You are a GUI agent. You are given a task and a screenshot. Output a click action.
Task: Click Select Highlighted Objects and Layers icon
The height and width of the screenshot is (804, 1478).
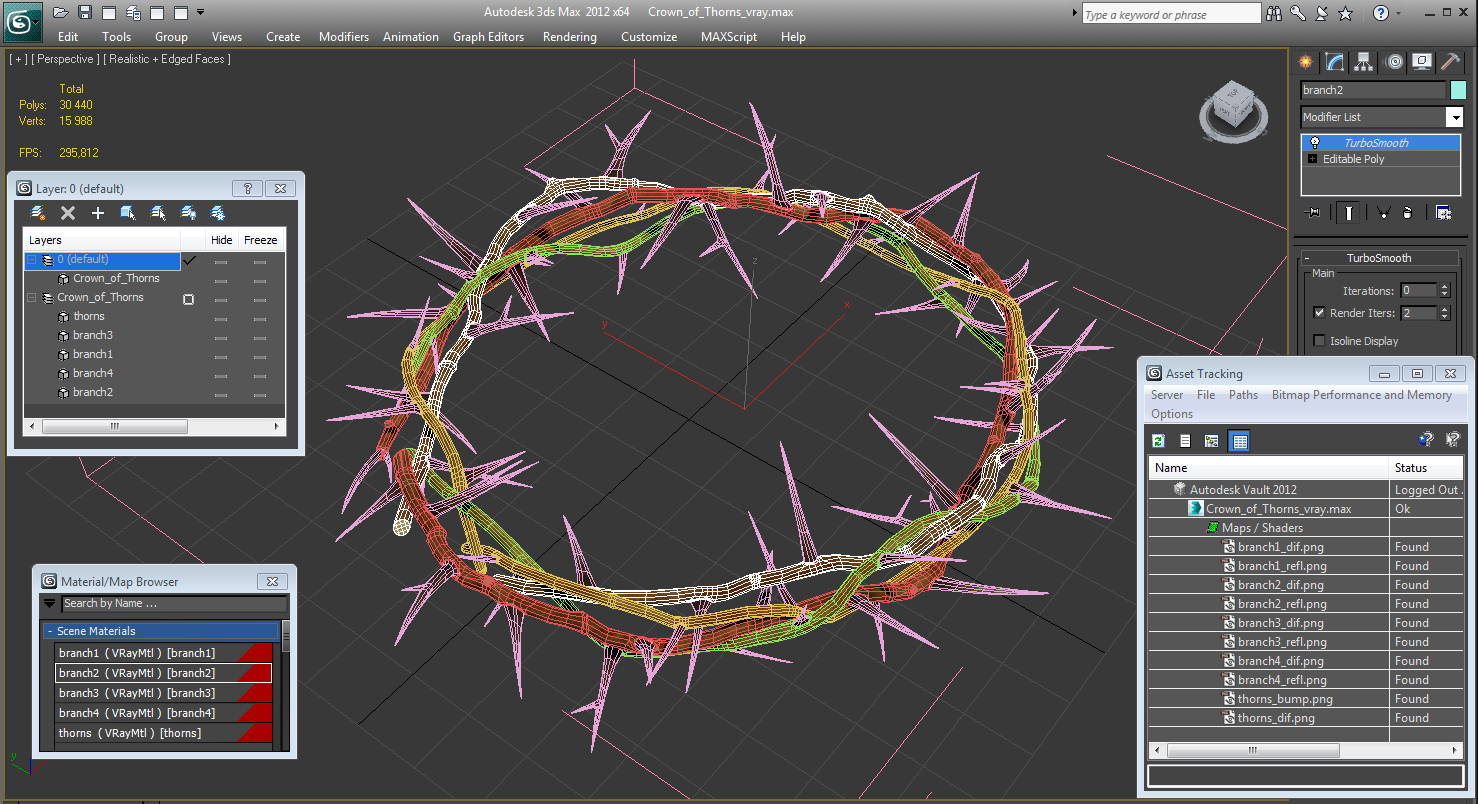(128, 213)
